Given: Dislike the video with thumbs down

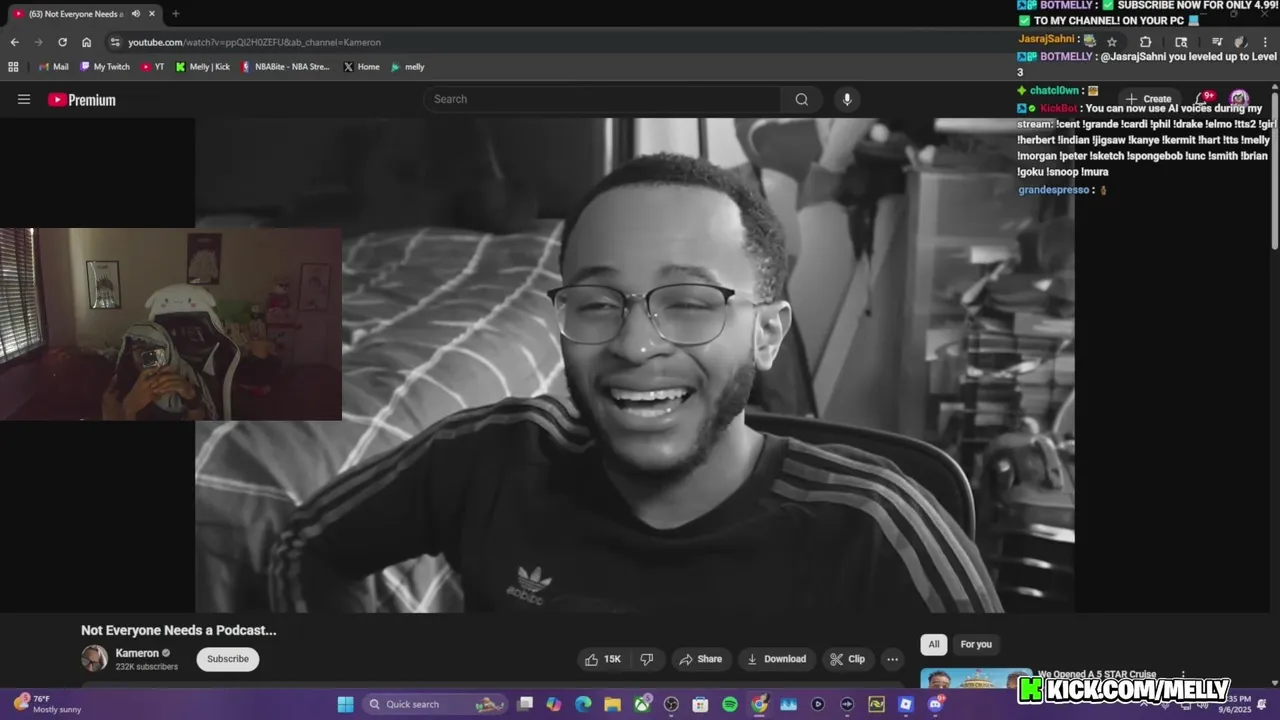Looking at the screenshot, I should [647, 659].
